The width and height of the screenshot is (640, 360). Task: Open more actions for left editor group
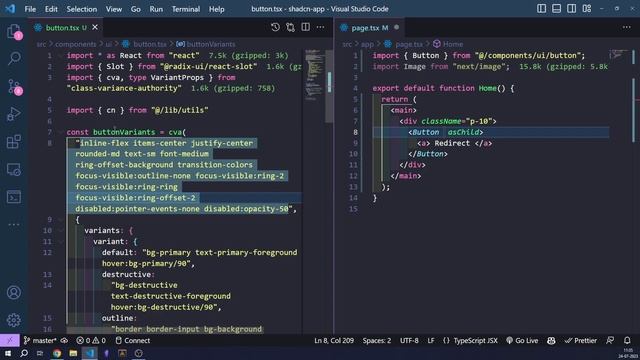tap(320, 27)
